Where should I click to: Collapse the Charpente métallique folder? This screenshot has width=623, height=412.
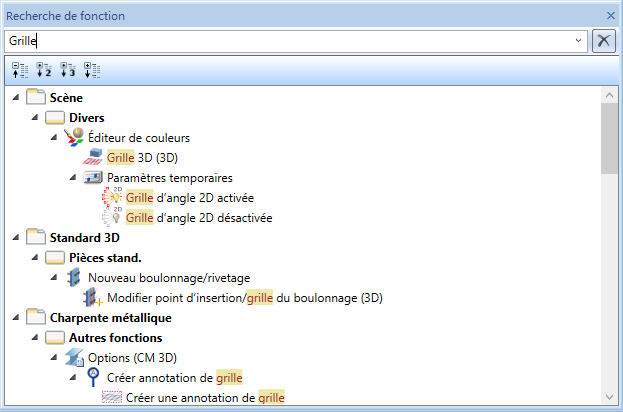click(15, 317)
